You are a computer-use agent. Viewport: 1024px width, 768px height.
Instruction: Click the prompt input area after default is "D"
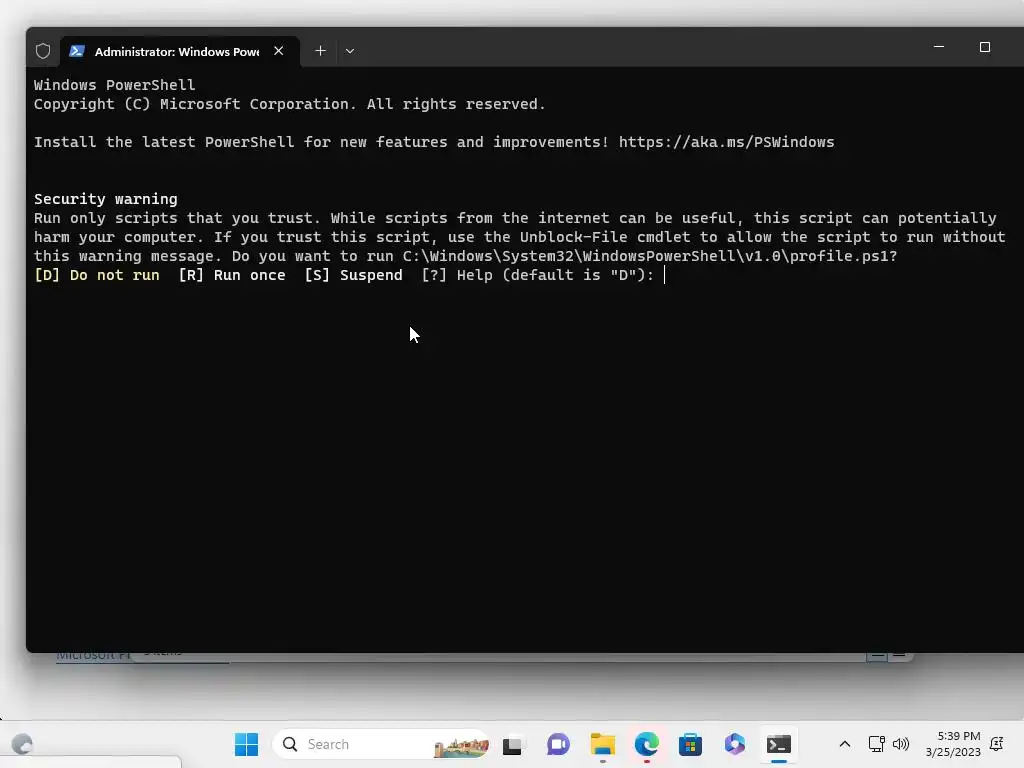point(665,275)
